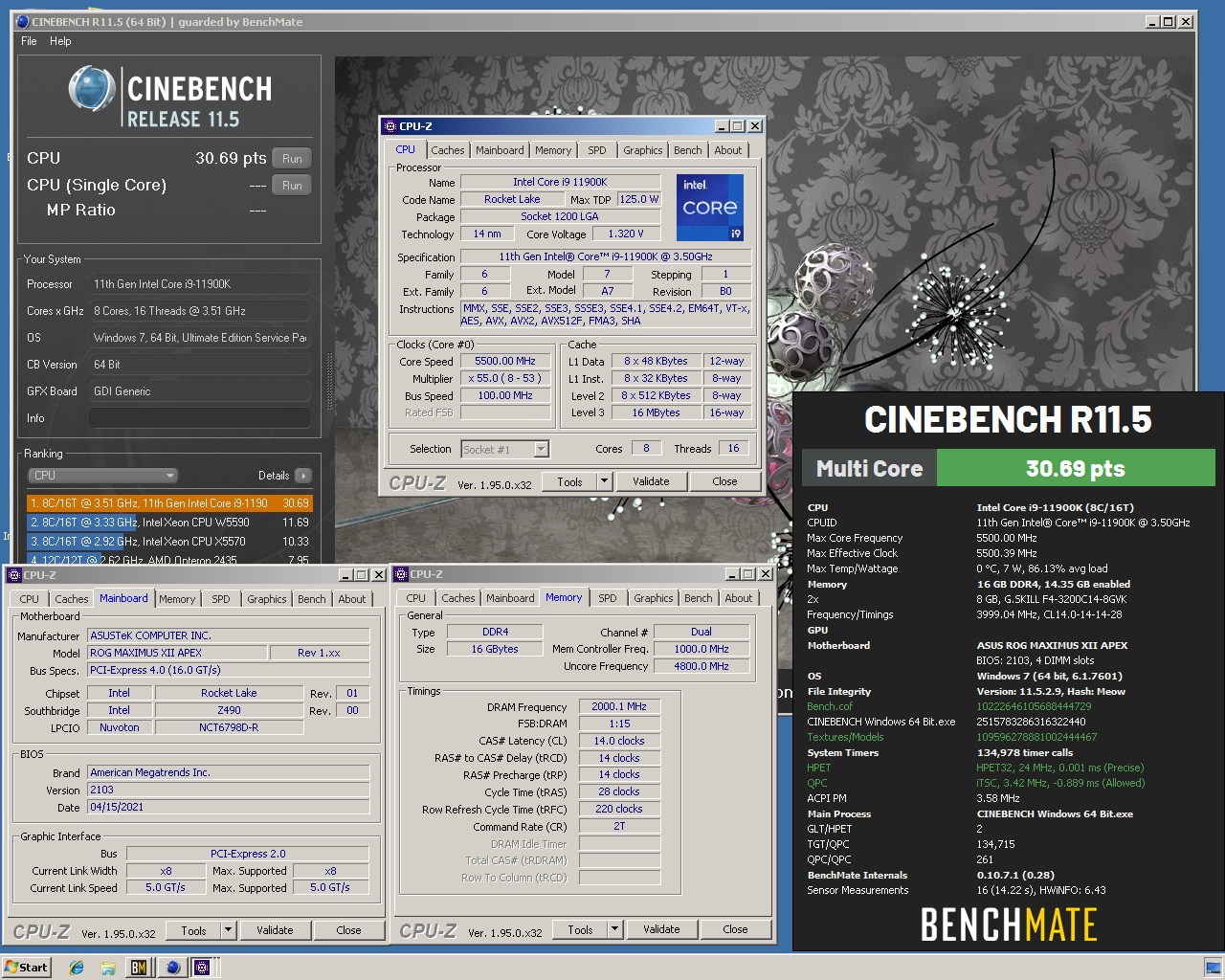Expand Tools arrow in CPU-Z processor window
Image resolution: width=1225 pixels, height=980 pixels.
tap(604, 481)
